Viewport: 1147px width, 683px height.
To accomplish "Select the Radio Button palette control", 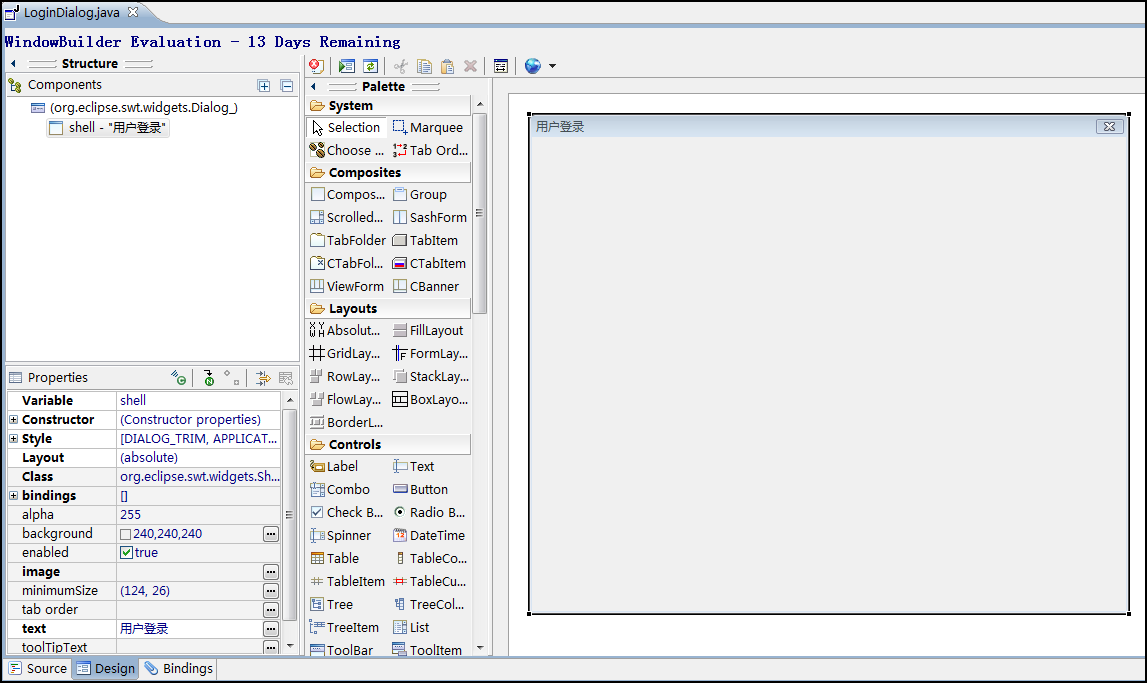I will pos(427,512).
